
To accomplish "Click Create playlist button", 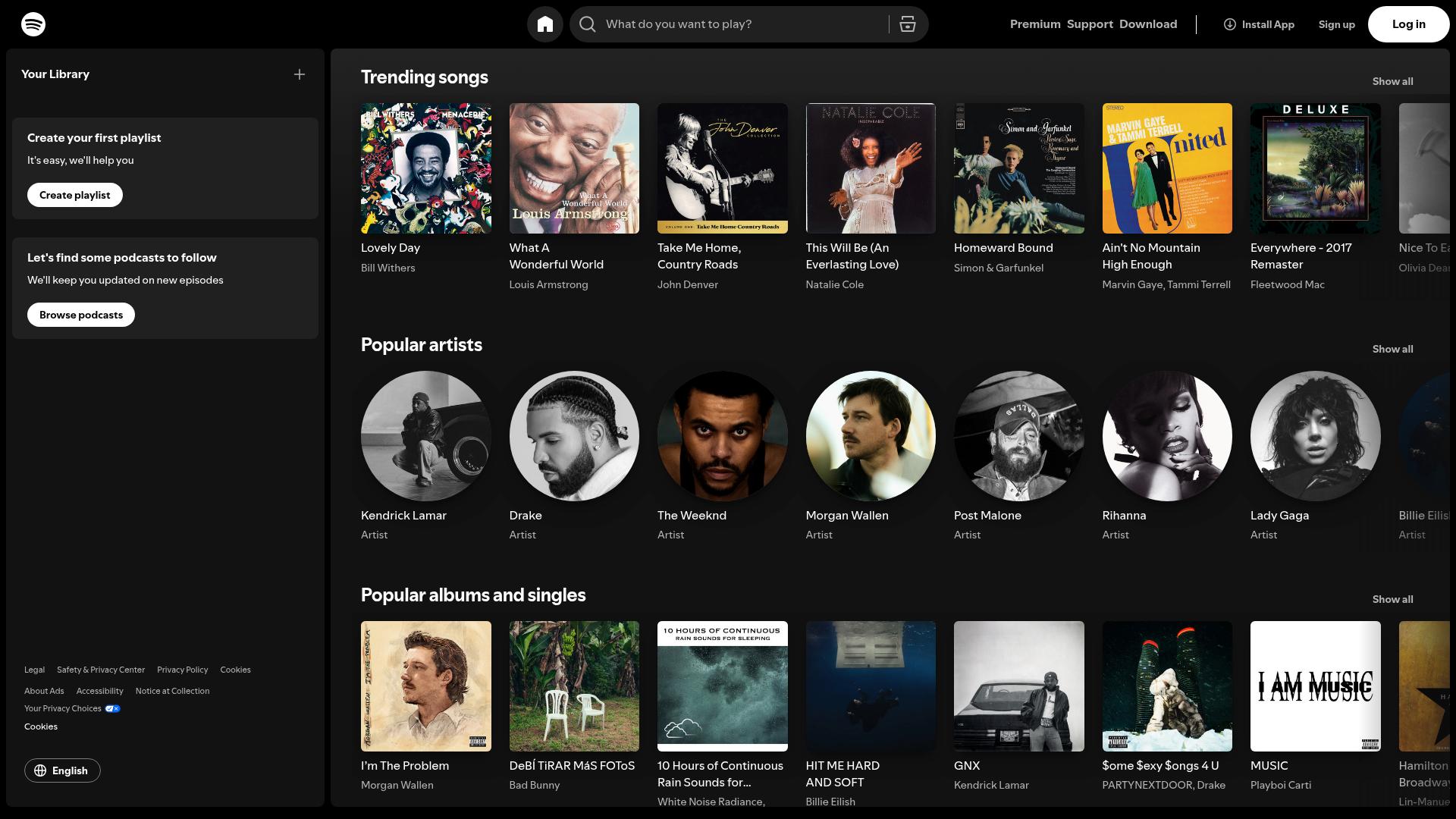I will 75,195.
